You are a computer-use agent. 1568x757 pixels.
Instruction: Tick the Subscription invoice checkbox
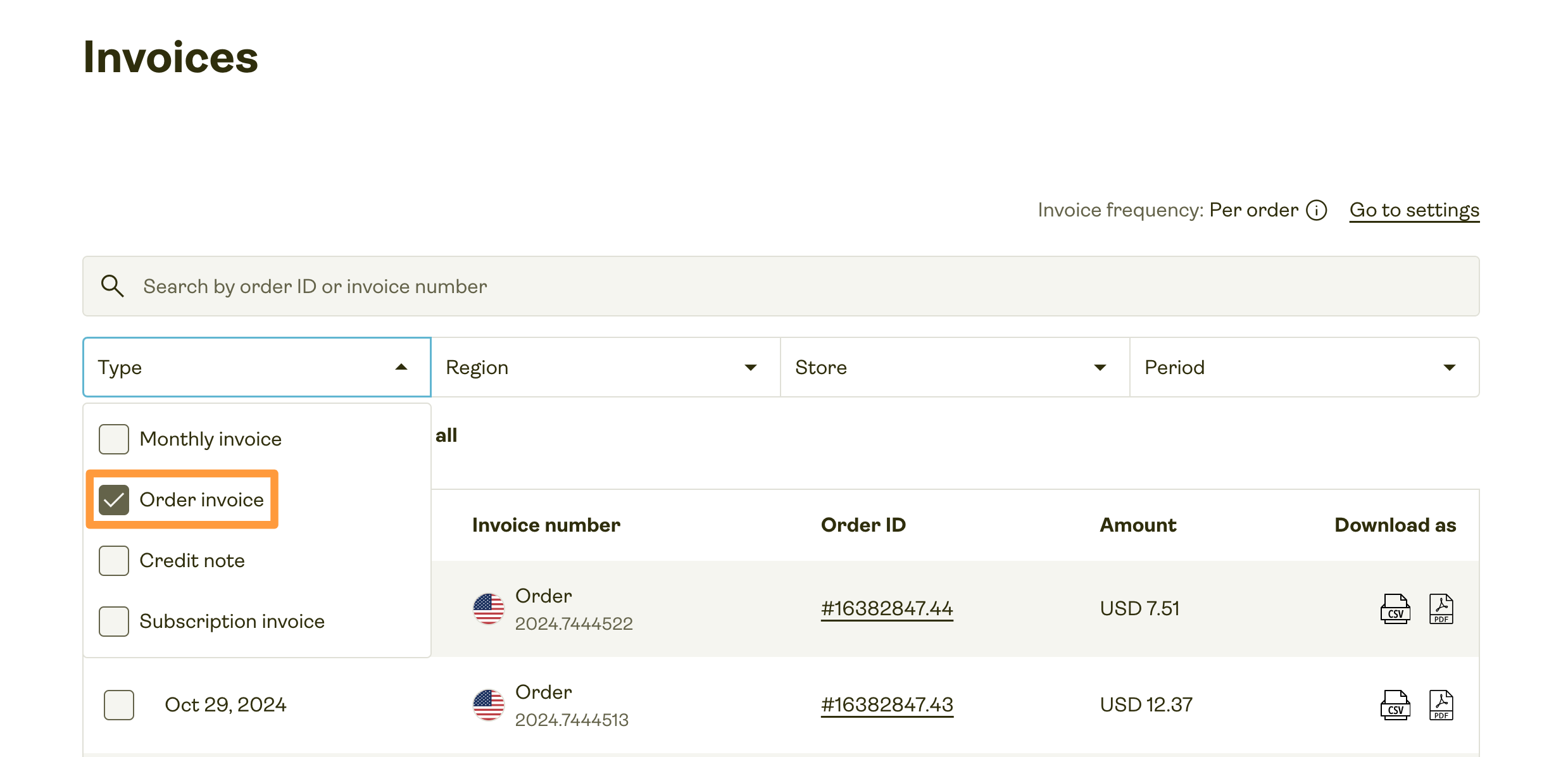point(114,622)
